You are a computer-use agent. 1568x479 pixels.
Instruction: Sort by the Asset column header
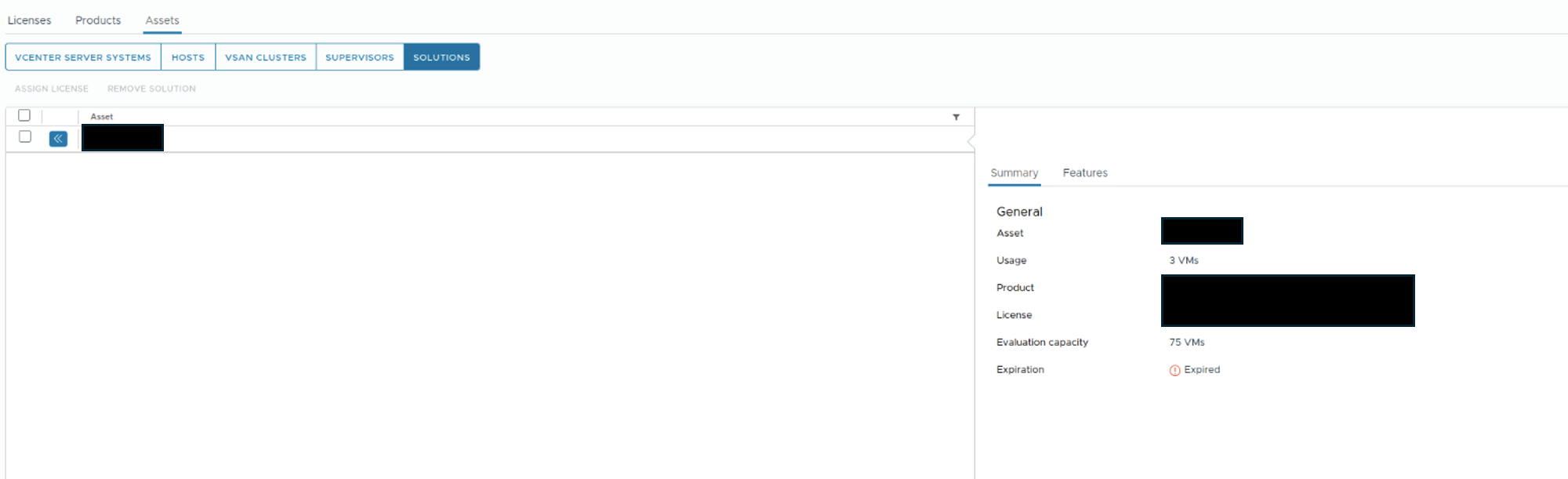[x=102, y=117]
